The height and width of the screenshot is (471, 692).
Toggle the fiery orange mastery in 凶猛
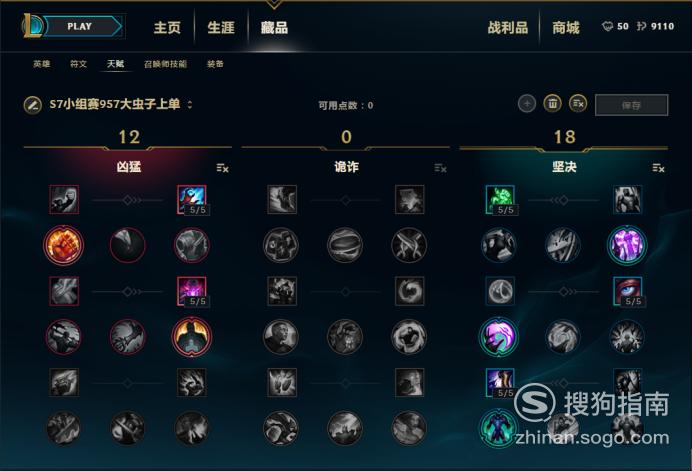64,245
